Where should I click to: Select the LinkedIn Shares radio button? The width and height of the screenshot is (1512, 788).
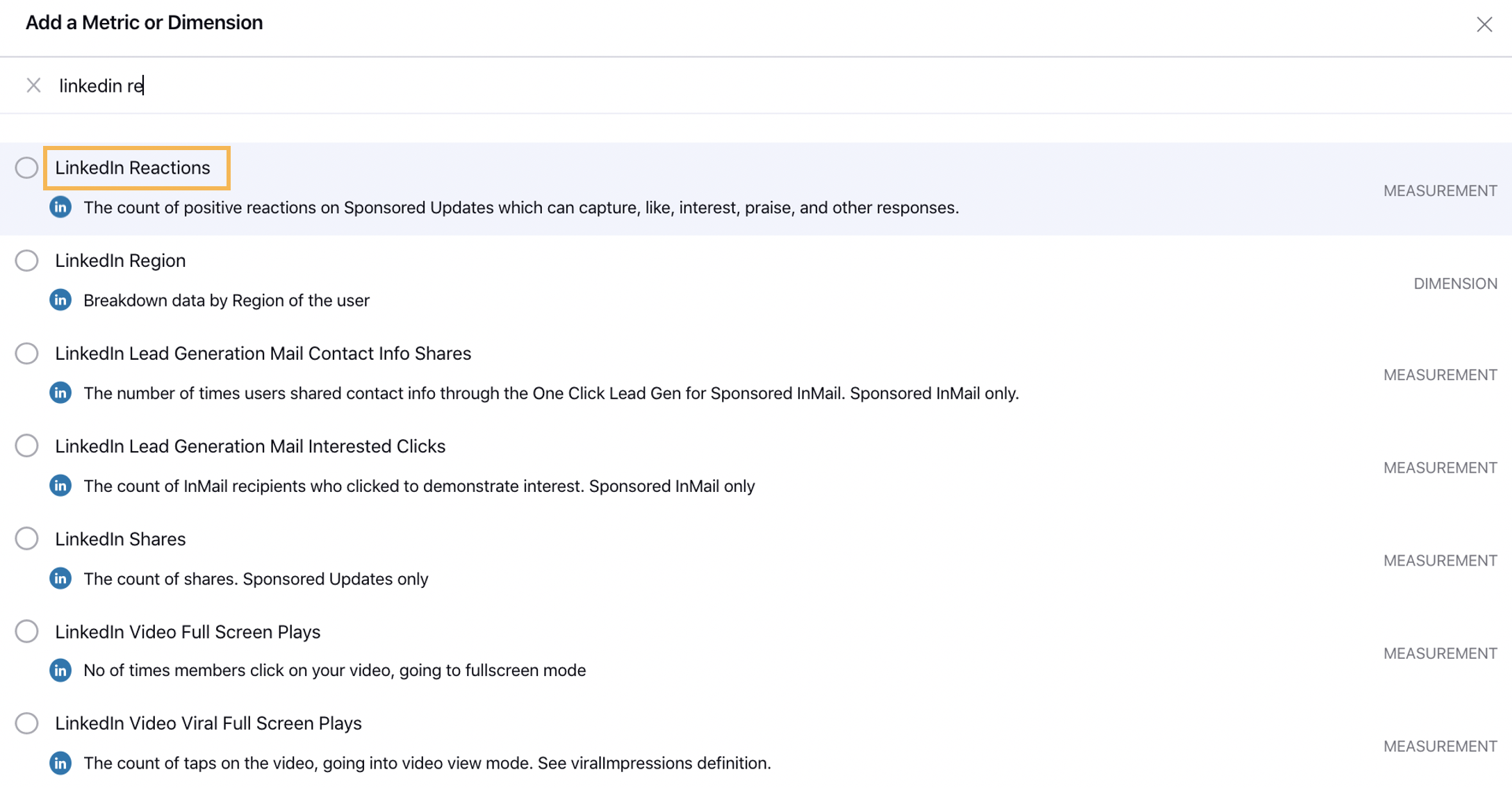[x=26, y=539]
